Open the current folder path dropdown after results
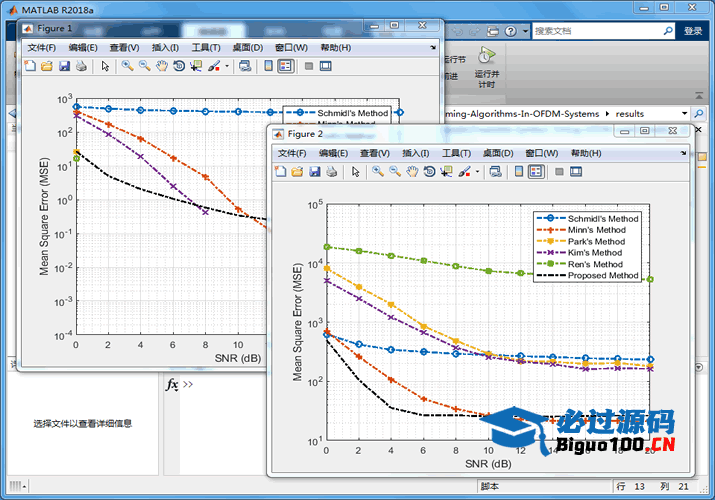Viewport: 715px width, 500px height. 684,114
